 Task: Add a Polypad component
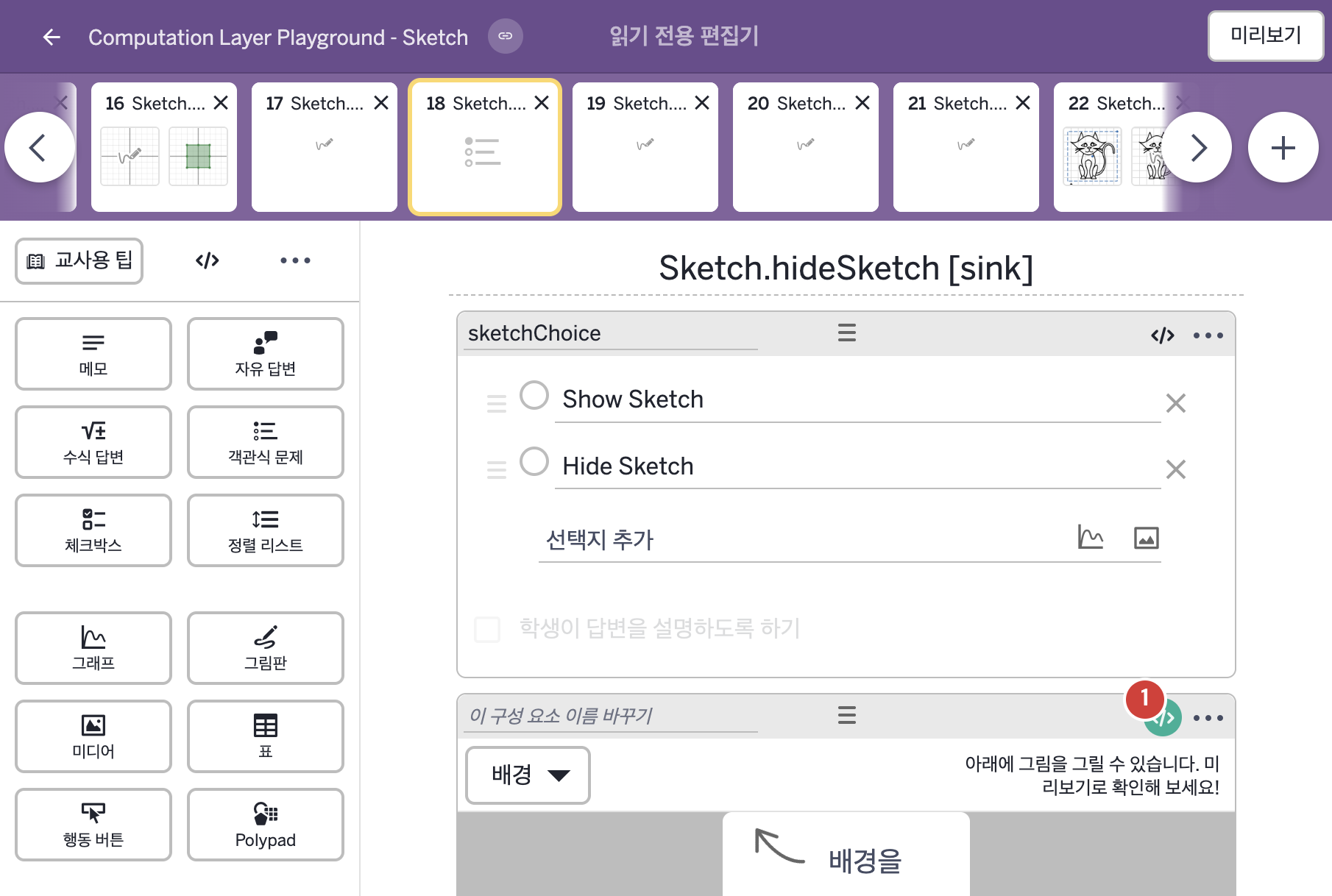point(266,825)
